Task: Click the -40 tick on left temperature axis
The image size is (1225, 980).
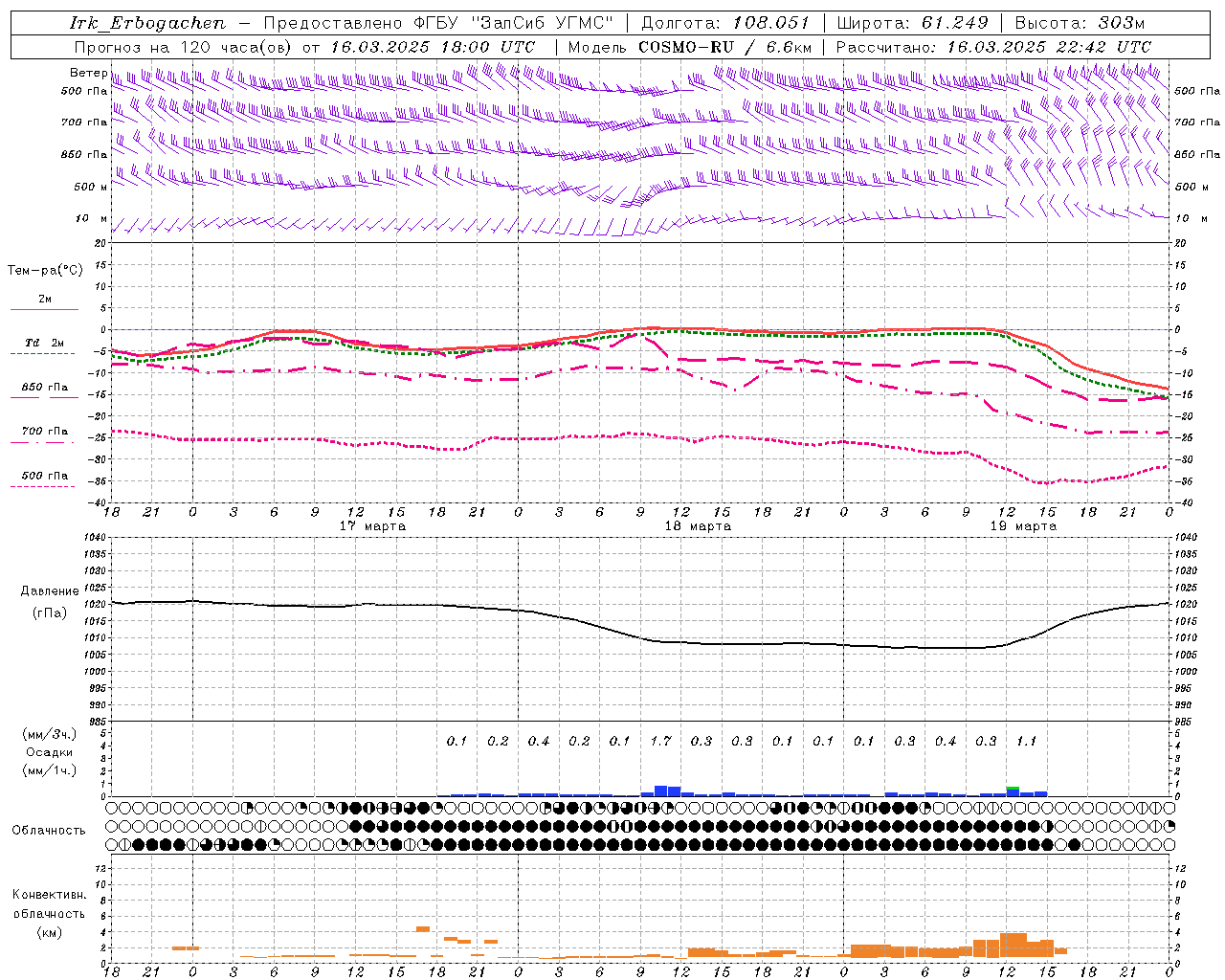Action: pyautogui.click(x=98, y=502)
